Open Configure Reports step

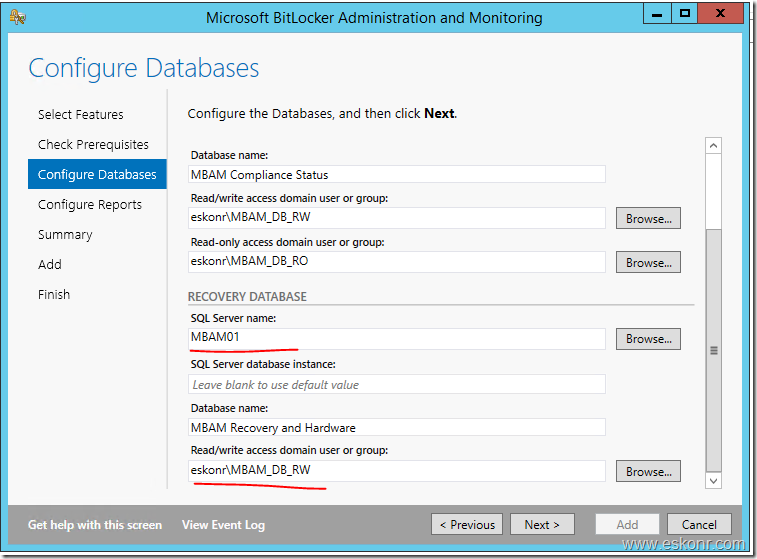(90, 205)
